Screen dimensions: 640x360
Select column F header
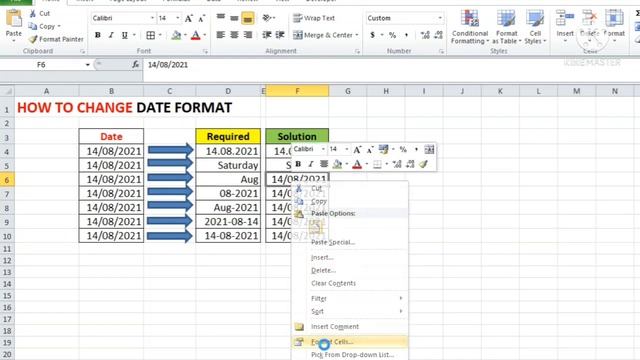click(x=297, y=91)
